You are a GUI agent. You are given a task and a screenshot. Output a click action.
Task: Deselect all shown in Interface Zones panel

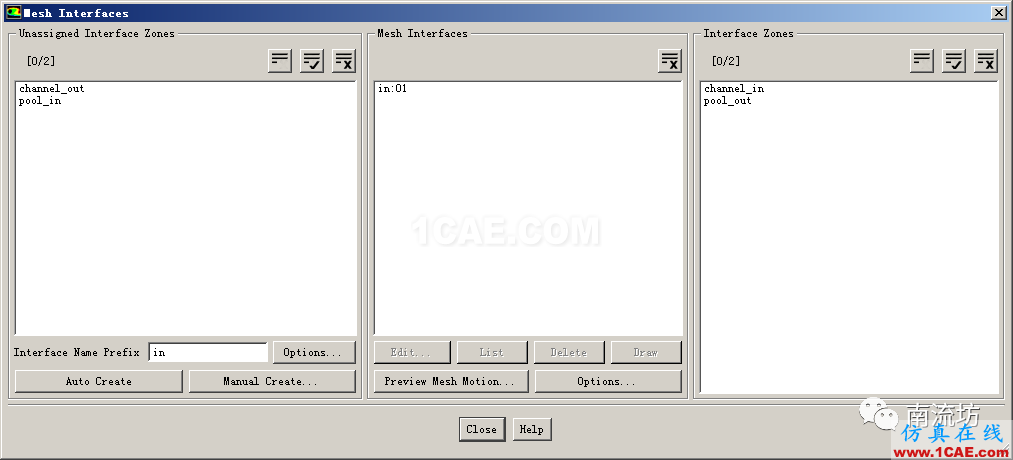click(x=987, y=61)
